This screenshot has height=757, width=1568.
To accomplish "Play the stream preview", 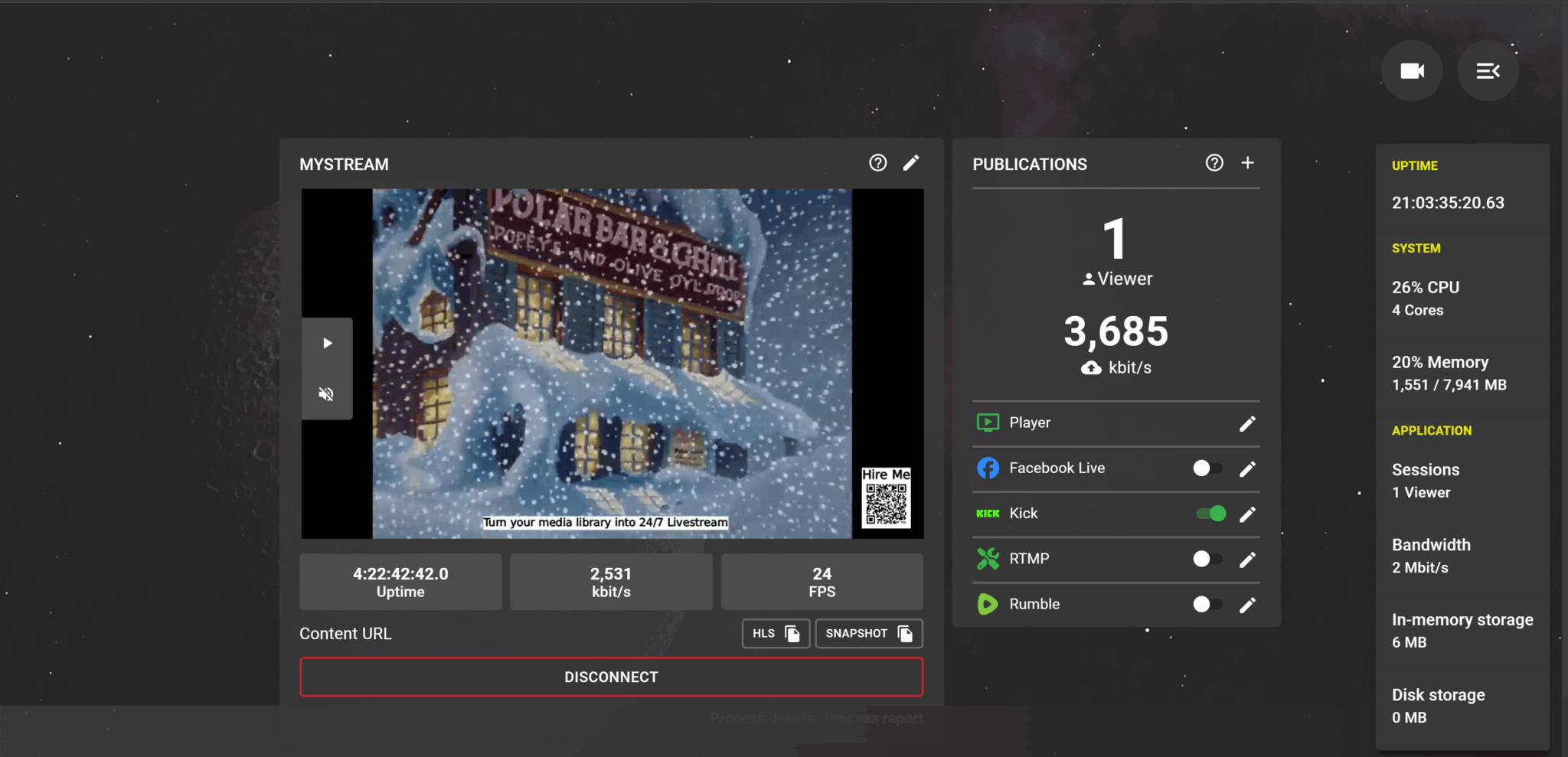I will click(327, 343).
